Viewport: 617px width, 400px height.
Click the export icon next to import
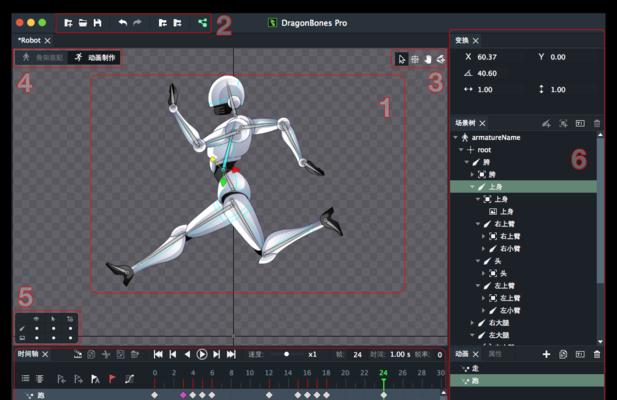click(x=177, y=23)
